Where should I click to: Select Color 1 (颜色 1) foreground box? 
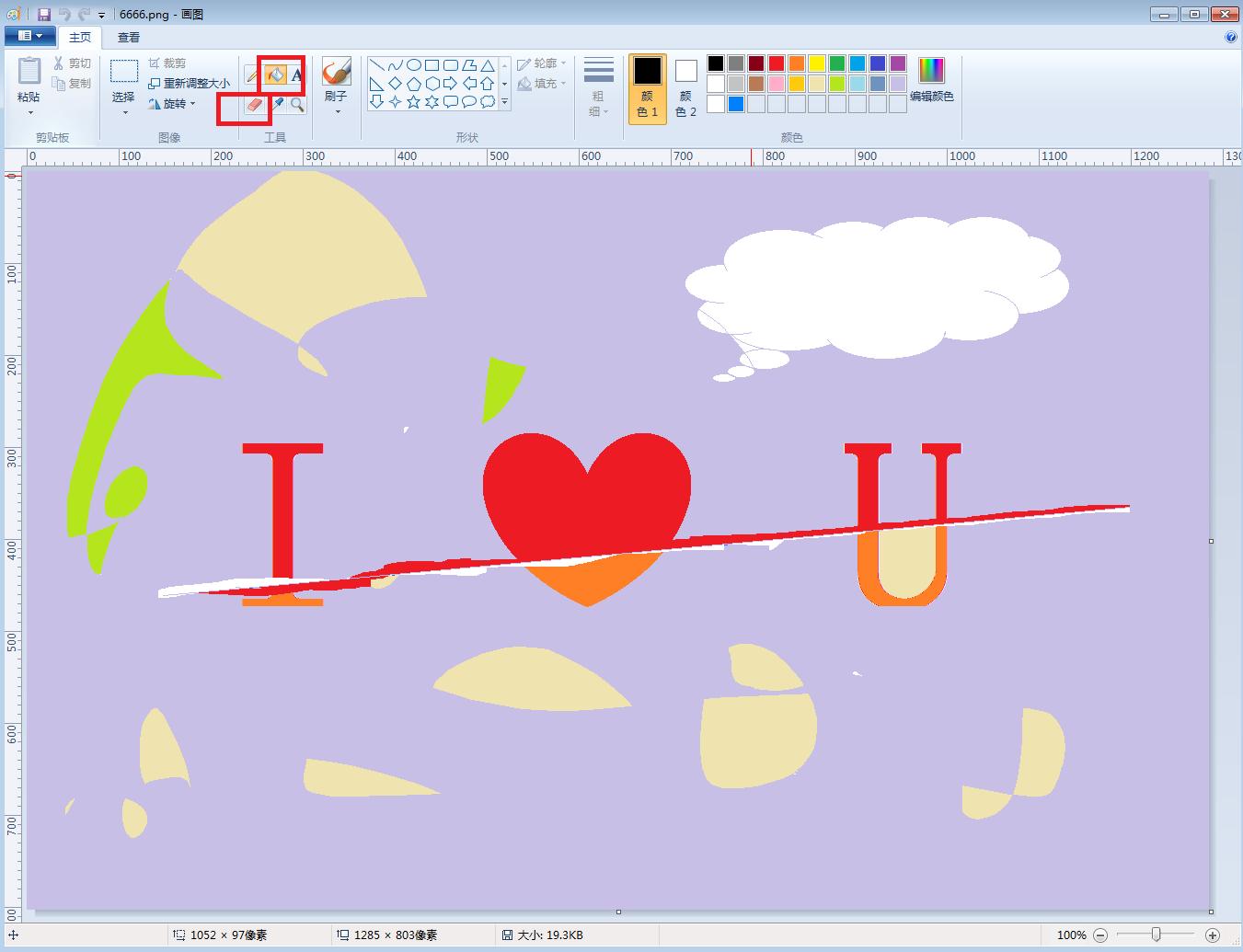click(647, 88)
